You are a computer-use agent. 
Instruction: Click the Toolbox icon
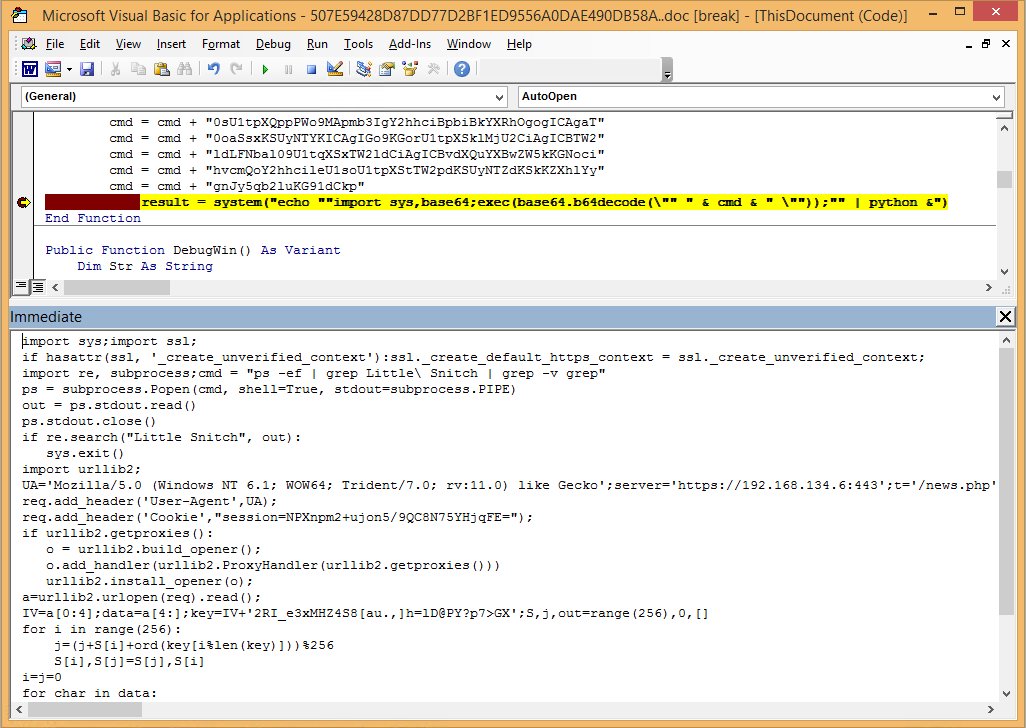click(x=433, y=69)
